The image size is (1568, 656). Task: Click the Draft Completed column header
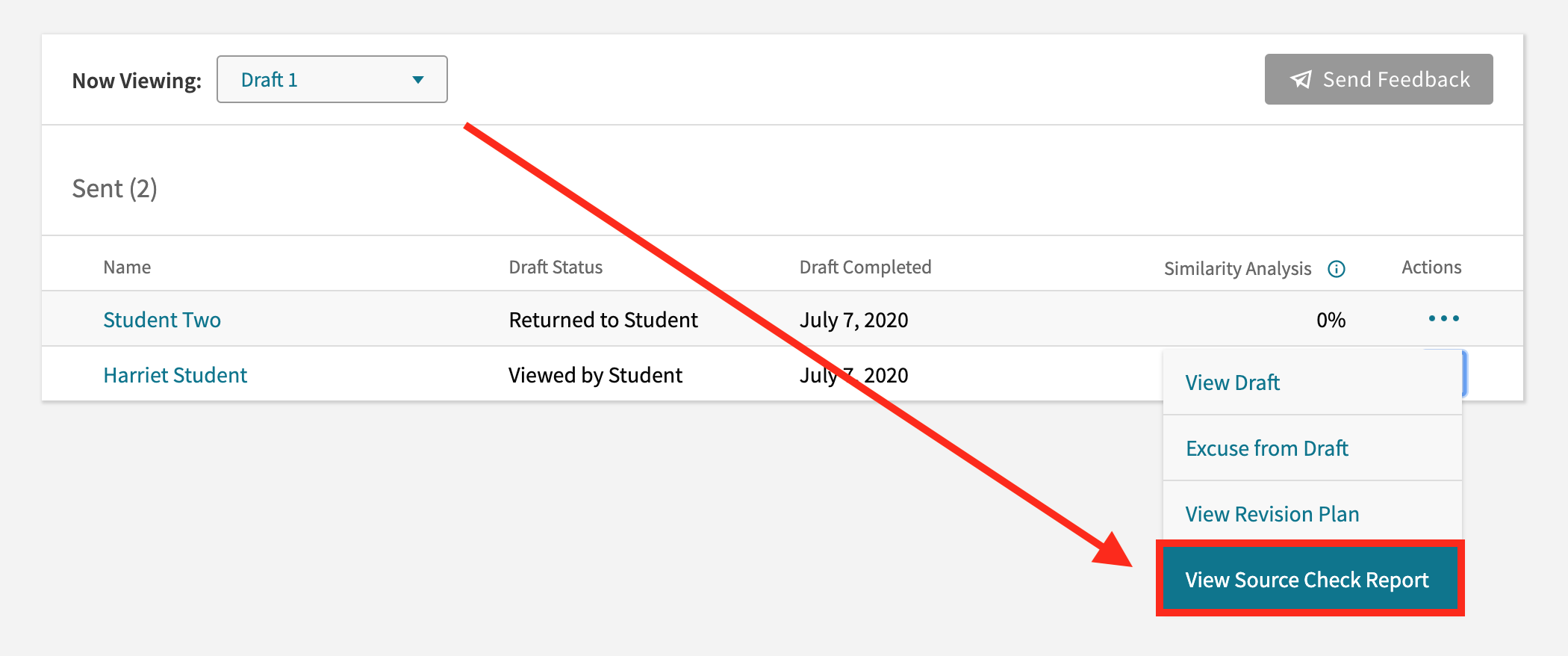[x=865, y=267]
